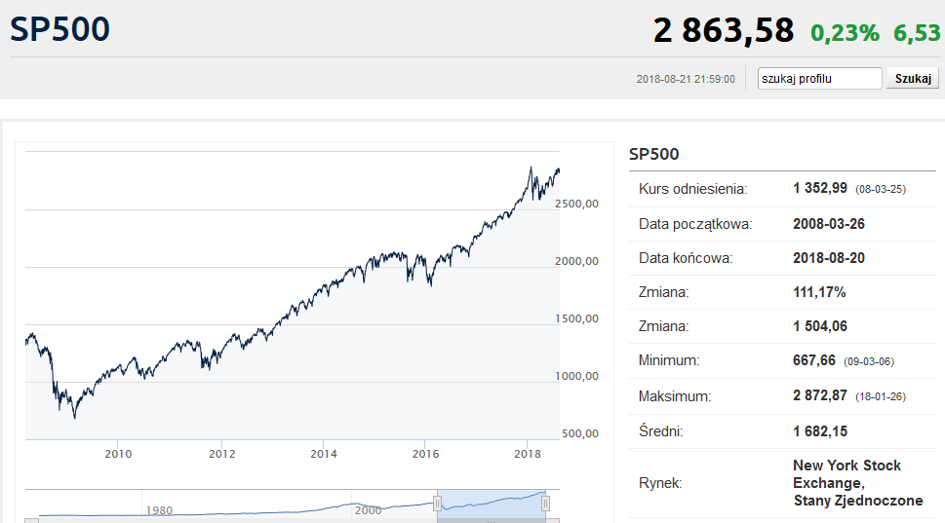
Task: Click the green 0,23% percentage change
Action: (844, 32)
